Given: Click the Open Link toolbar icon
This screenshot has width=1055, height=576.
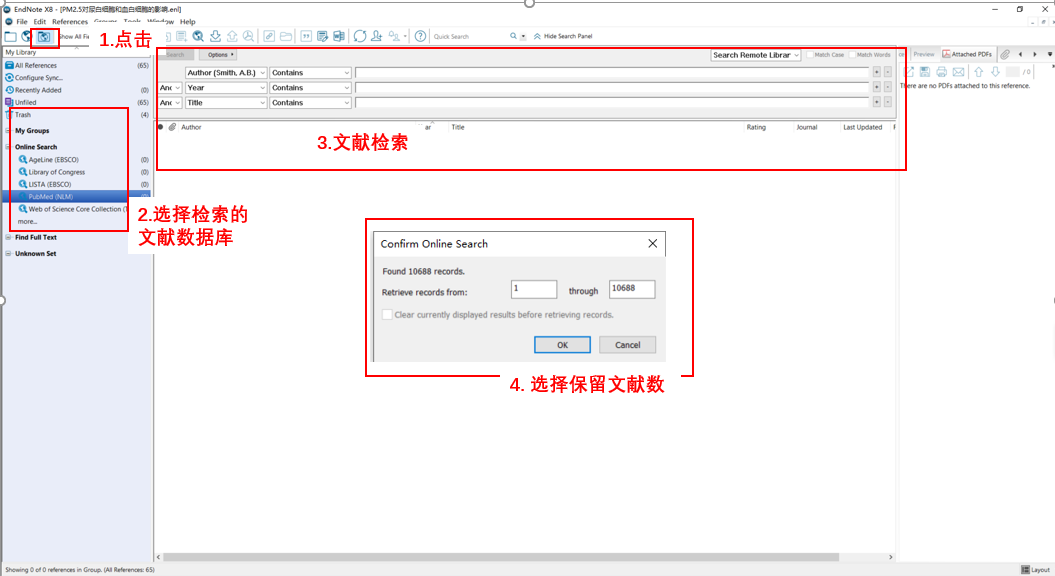Looking at the screenshot, I should coord(269,36).
